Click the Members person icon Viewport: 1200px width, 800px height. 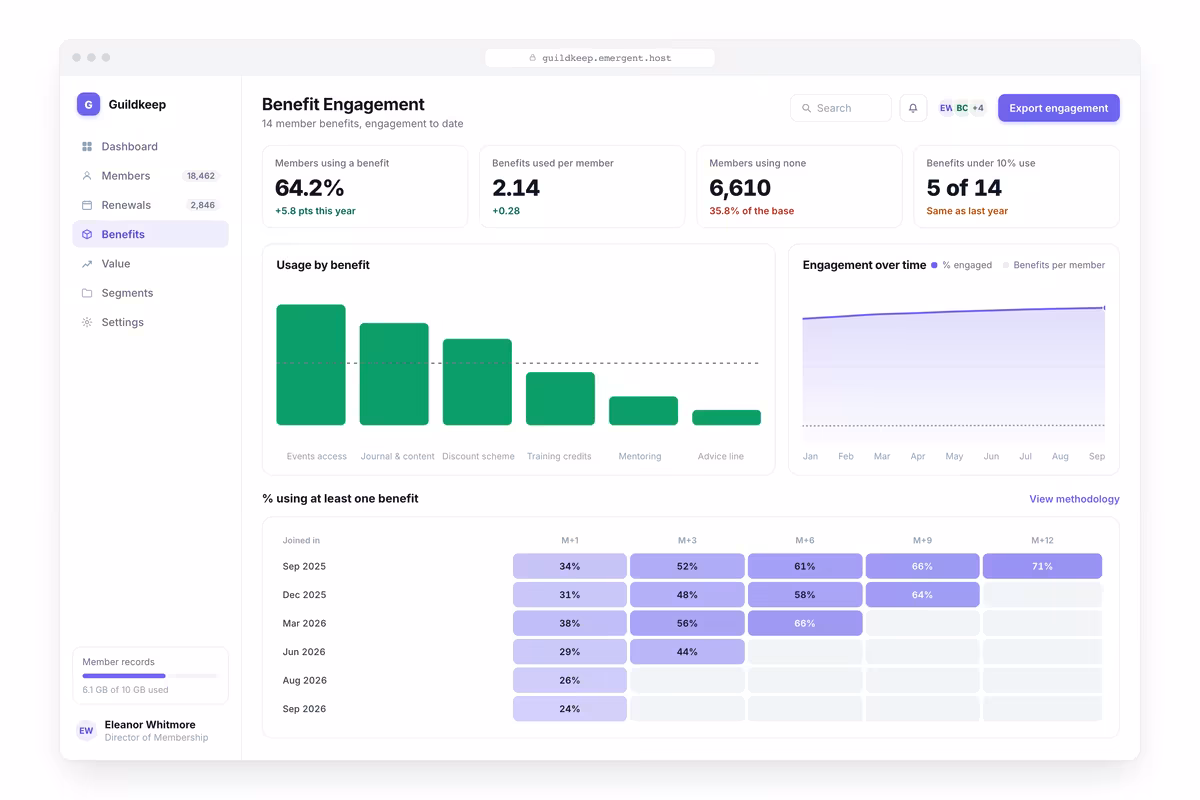87,176
